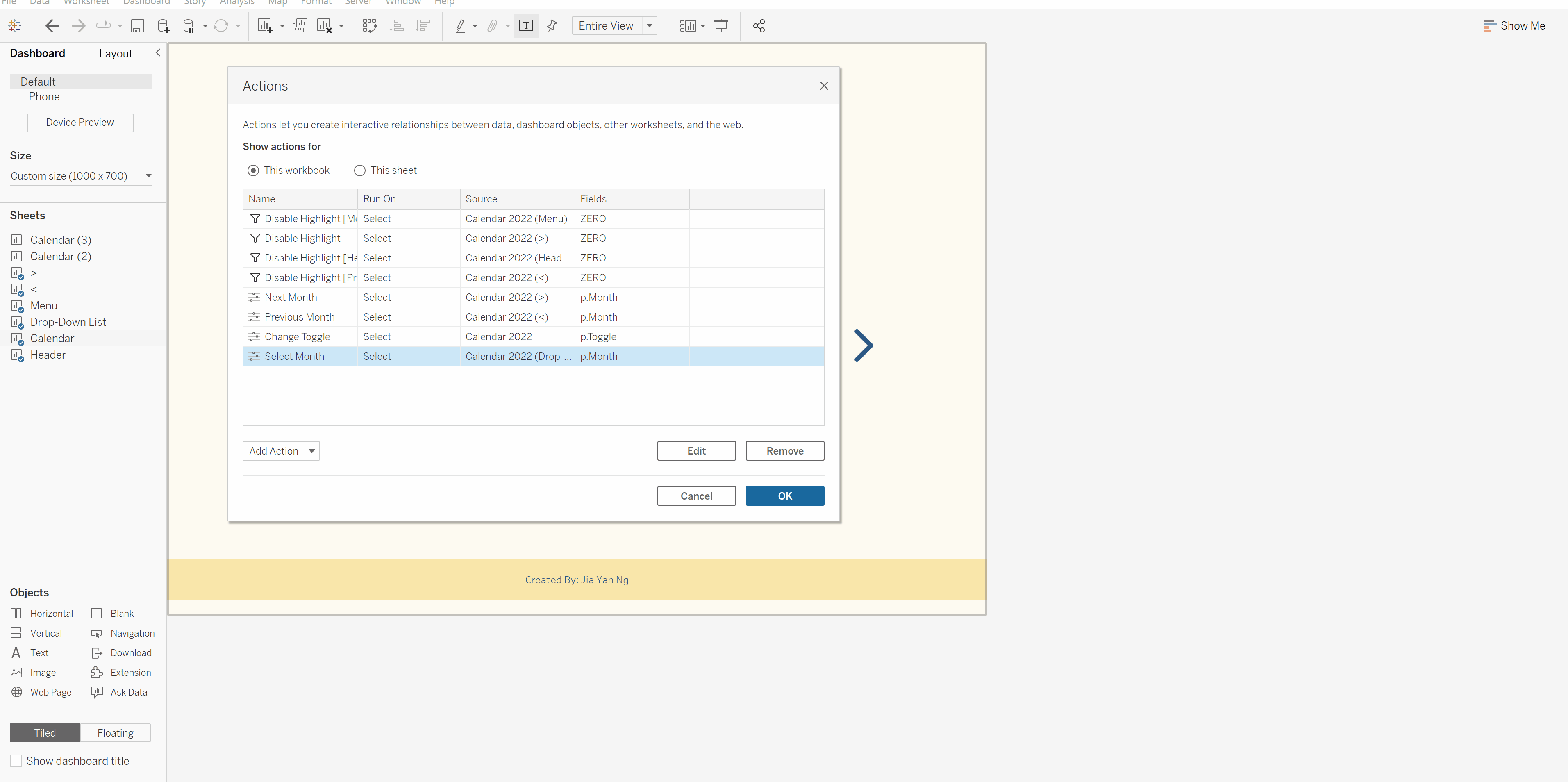Screen dimensions: 1568x782
Task: Click the undo back arrow icon
Action: 52,25
